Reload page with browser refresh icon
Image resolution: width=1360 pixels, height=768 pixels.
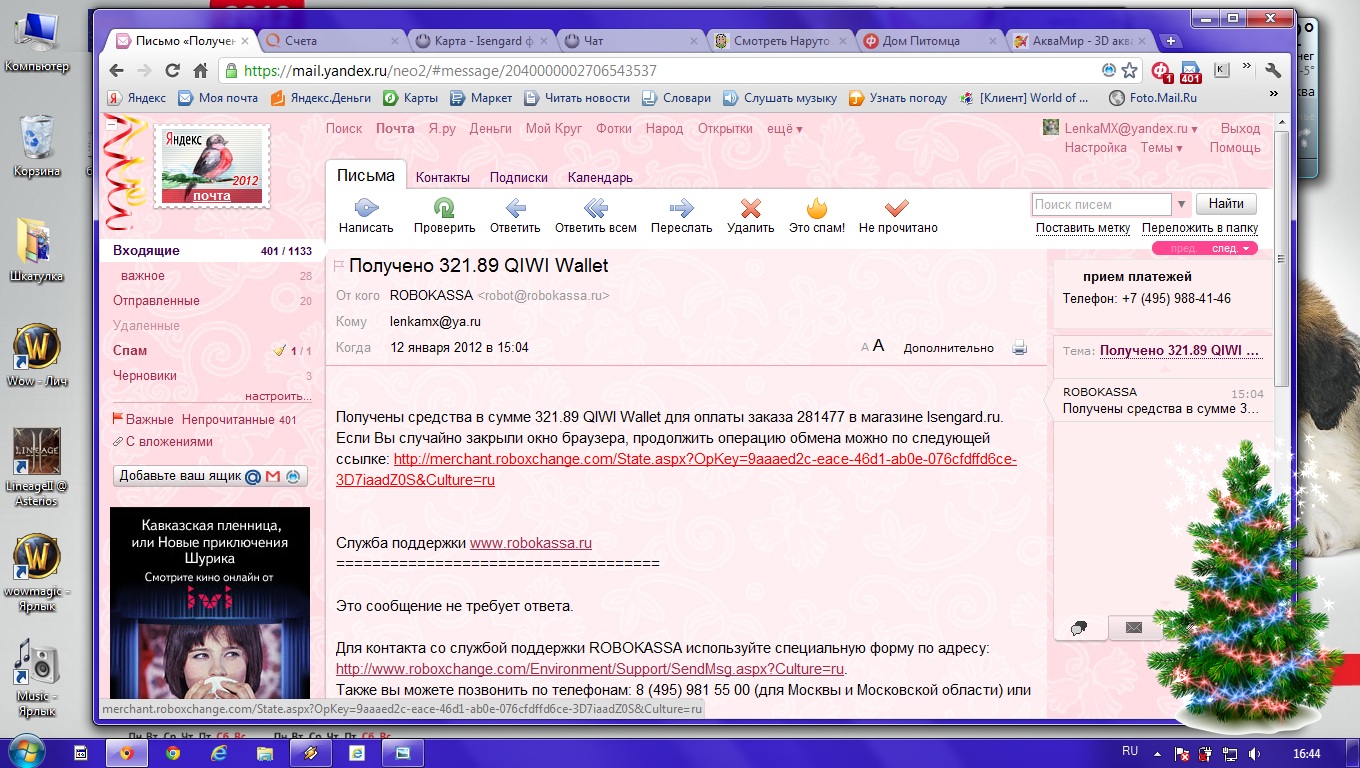point(172,71)
